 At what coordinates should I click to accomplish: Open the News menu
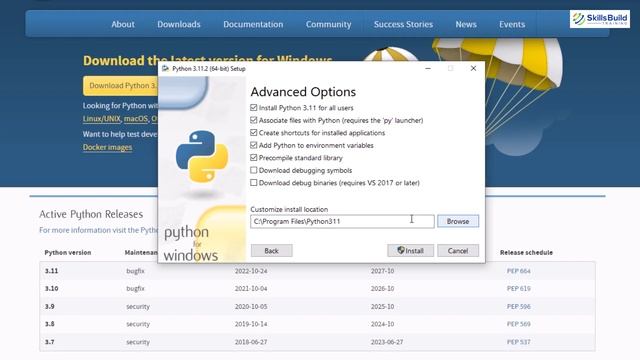point(466,24)
